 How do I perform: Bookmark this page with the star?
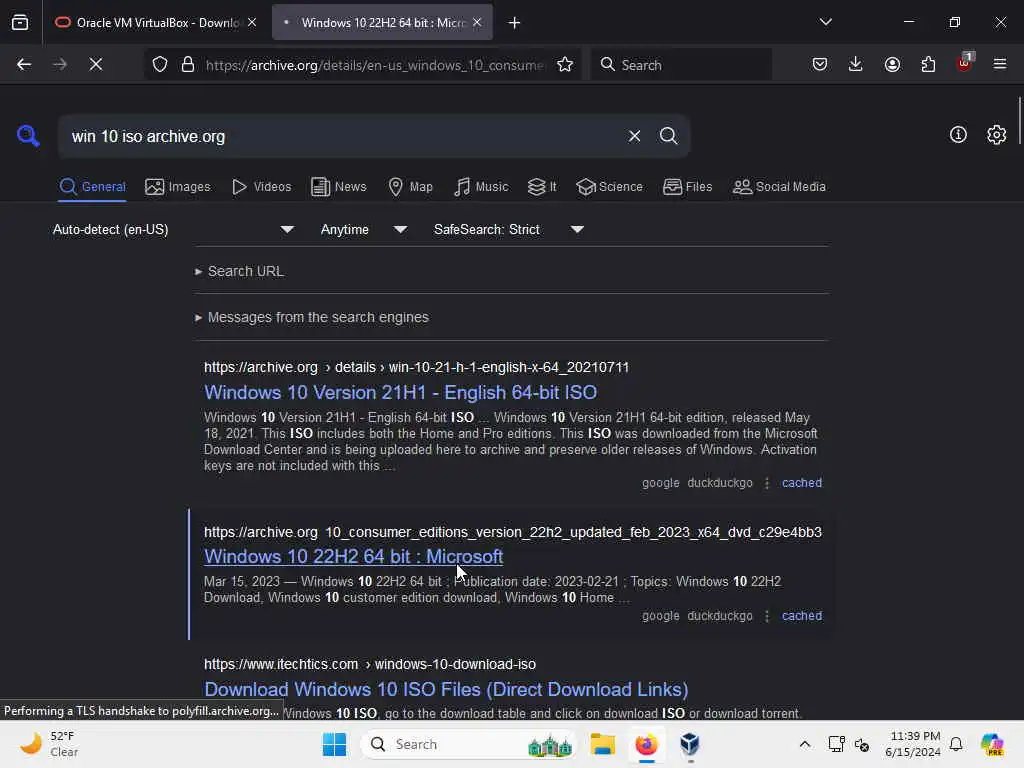pyautogui.click(x=565, y=64)
